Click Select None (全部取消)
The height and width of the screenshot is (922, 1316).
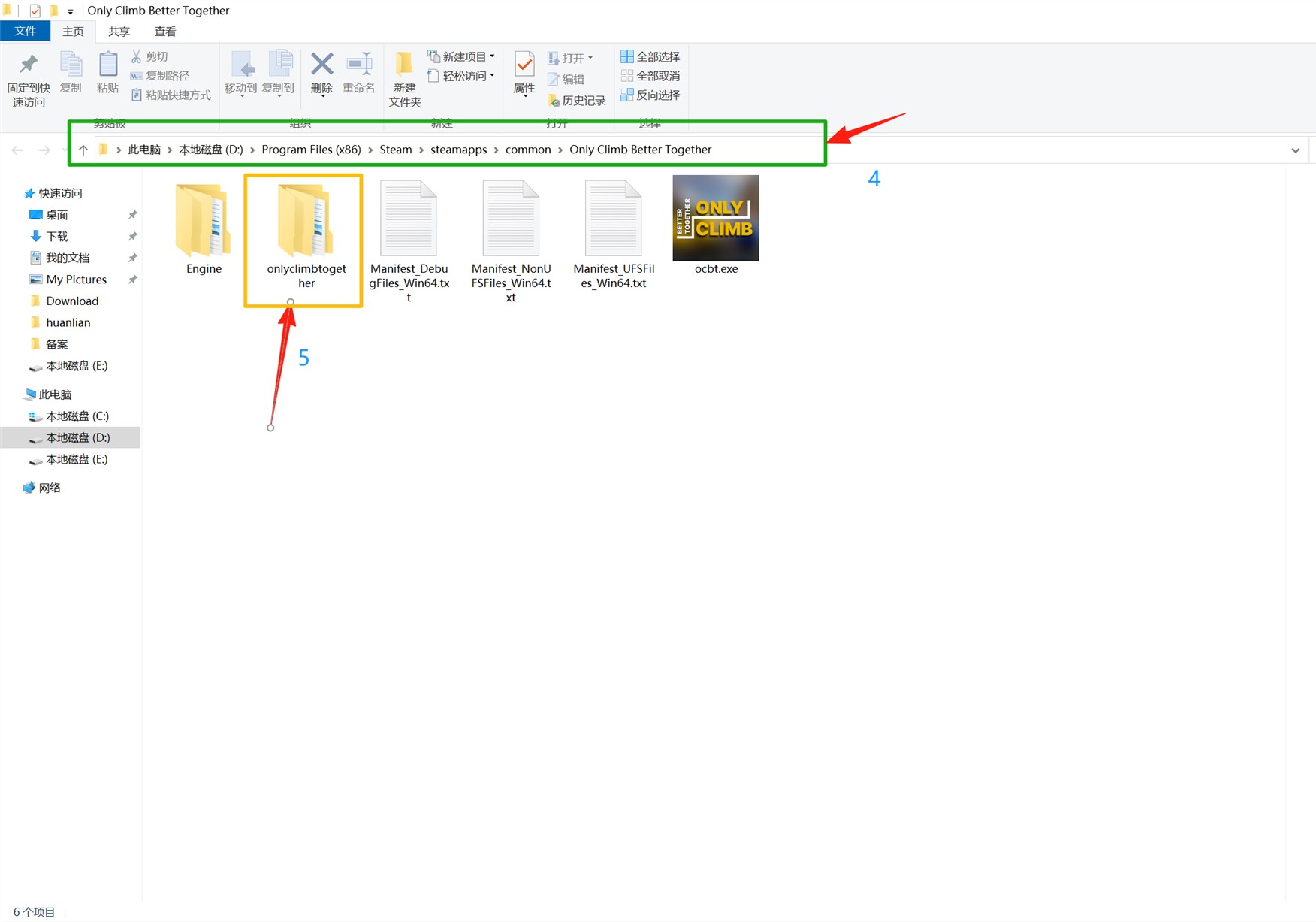(650, 76)
